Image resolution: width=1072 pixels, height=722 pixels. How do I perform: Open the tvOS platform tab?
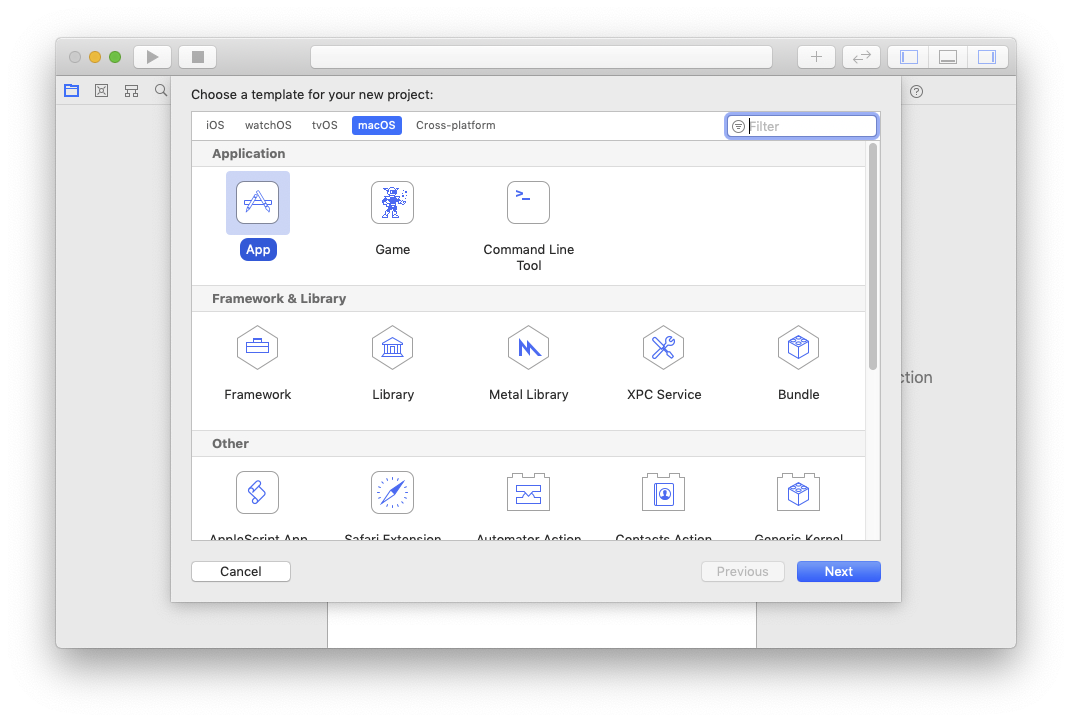tap(325, 126)
